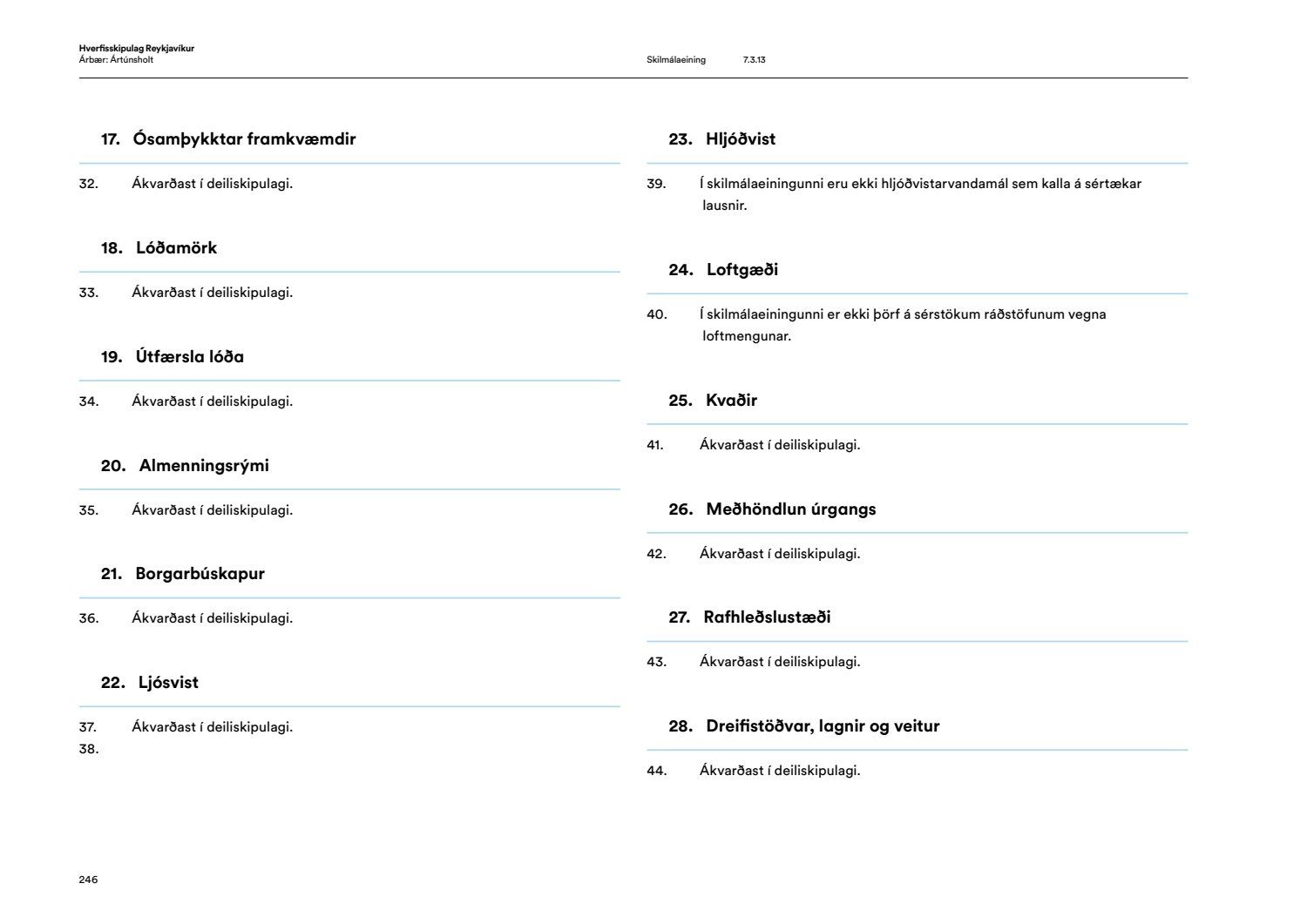Click the page number 246
Image resolution: width=1307 pixels, height=924 pixels.
click(88, 880)
